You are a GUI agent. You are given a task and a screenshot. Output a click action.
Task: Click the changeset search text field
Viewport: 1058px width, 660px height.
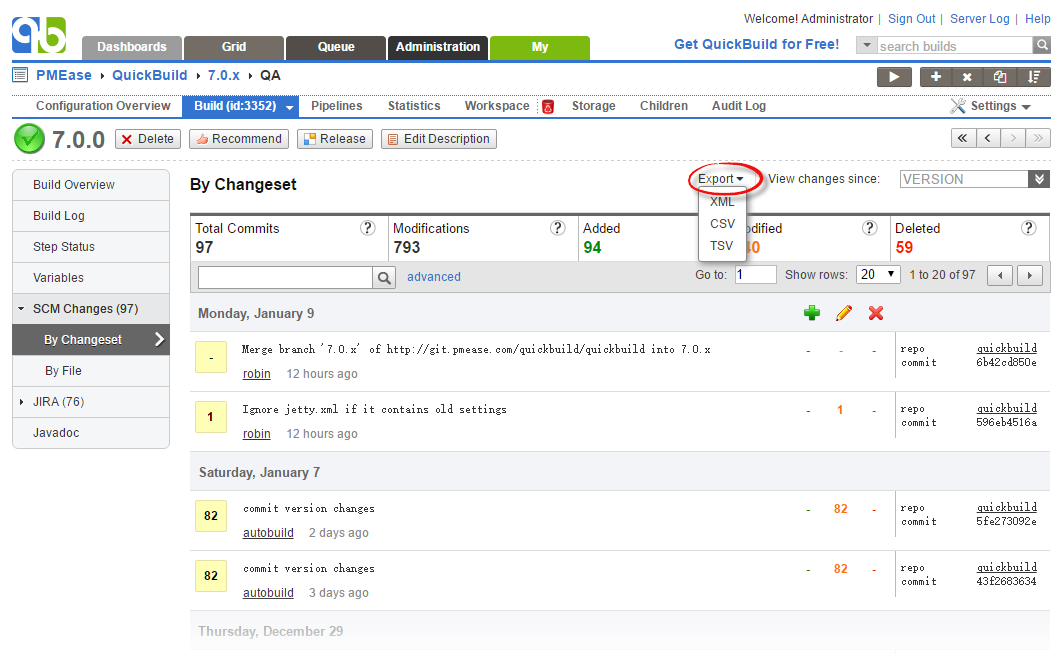click(285, 277)
